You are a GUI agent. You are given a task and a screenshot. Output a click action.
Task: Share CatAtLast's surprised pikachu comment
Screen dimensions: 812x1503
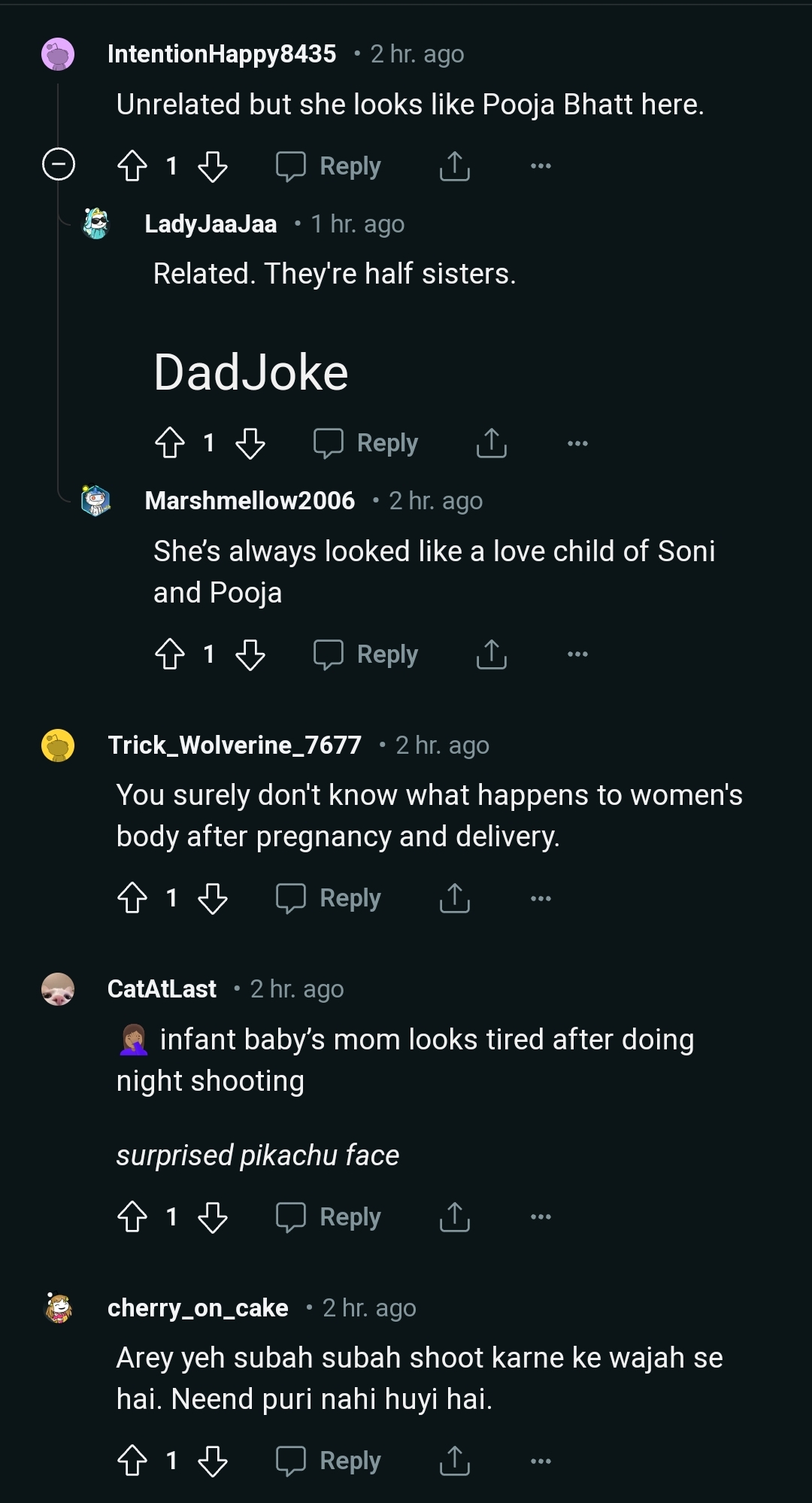tap(454, 1217)
